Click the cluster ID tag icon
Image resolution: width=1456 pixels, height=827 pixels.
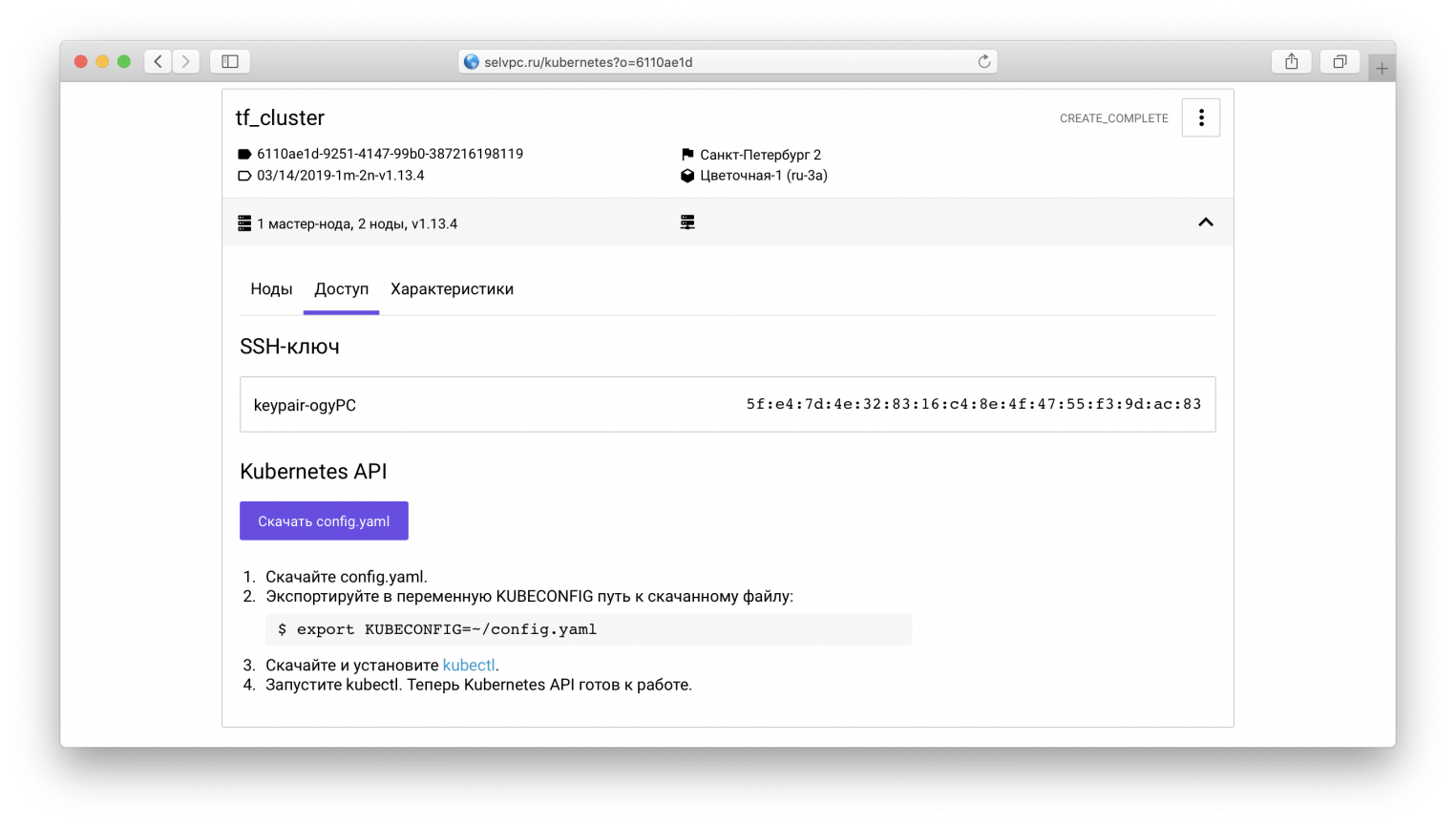[244, 154]
